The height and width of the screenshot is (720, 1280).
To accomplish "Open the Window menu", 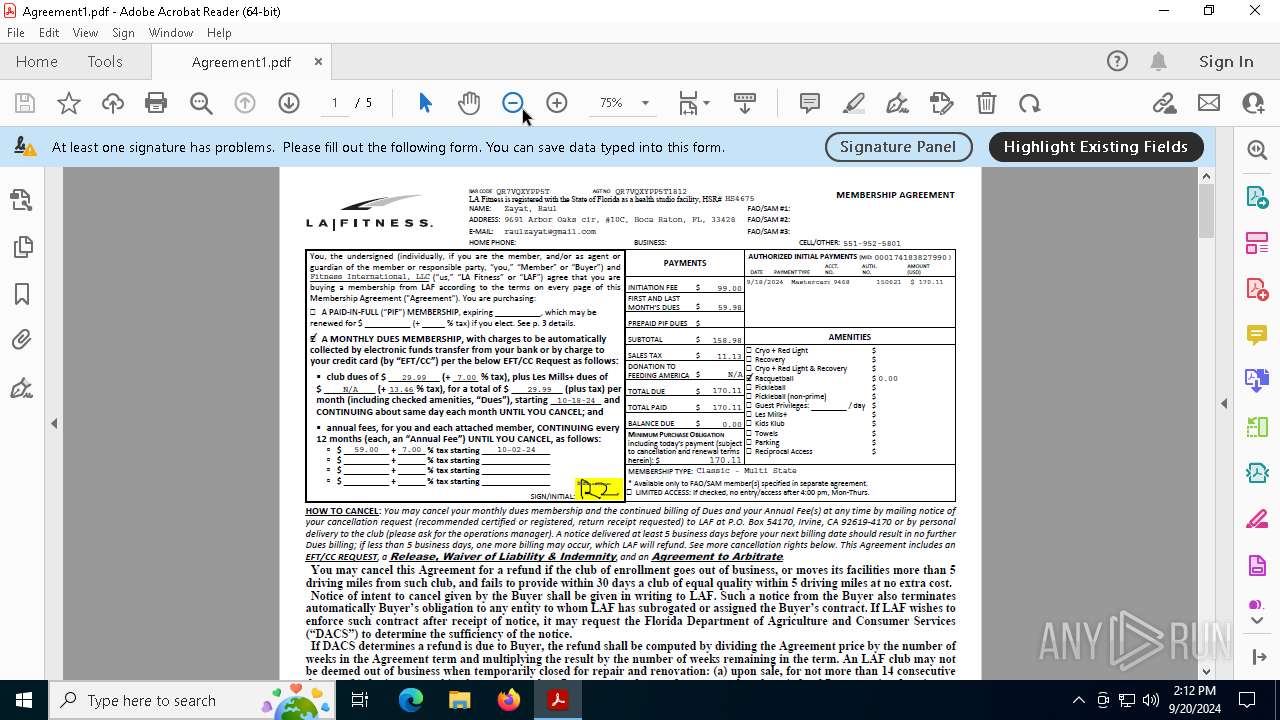I will tap(171, 33).
